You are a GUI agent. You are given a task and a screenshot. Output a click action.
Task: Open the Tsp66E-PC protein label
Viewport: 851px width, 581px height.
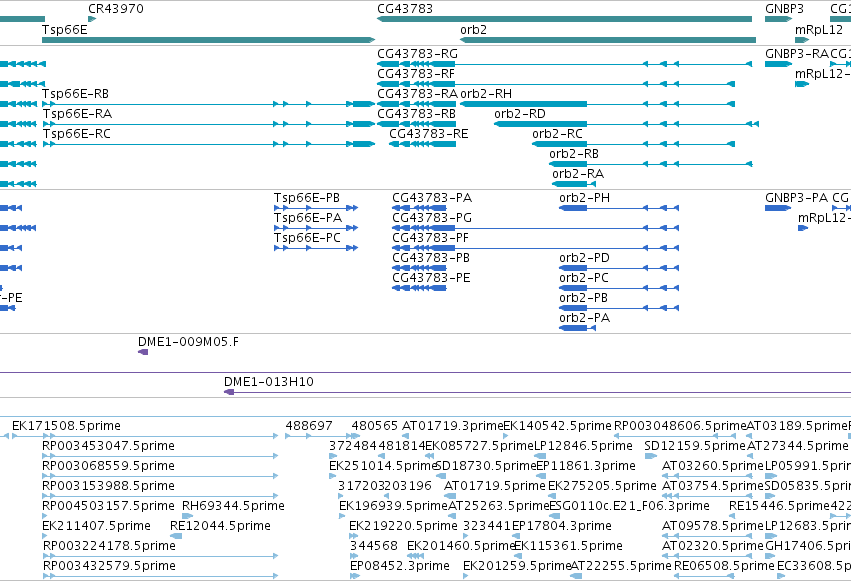click(x=307, y=238)
